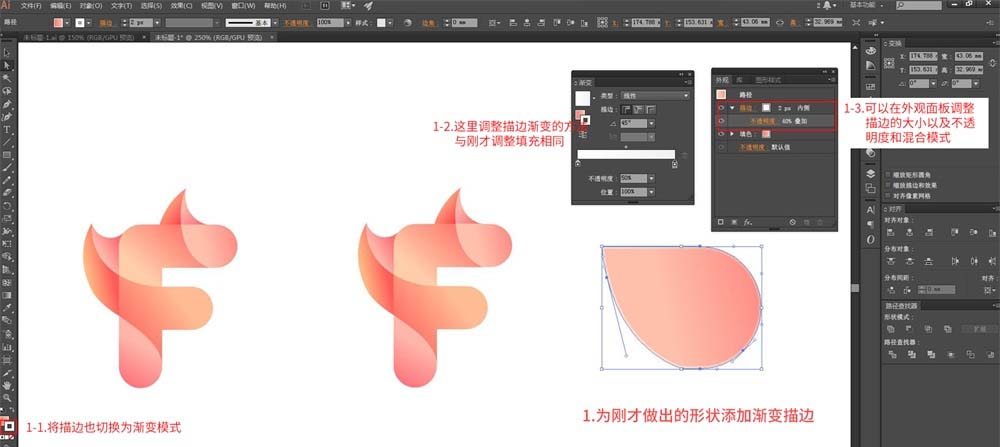Image resolution: width=1000 pixels, height=447 pixels.
Task: Apply Pathfinder Minus Back
Action: tap(989, 354)
